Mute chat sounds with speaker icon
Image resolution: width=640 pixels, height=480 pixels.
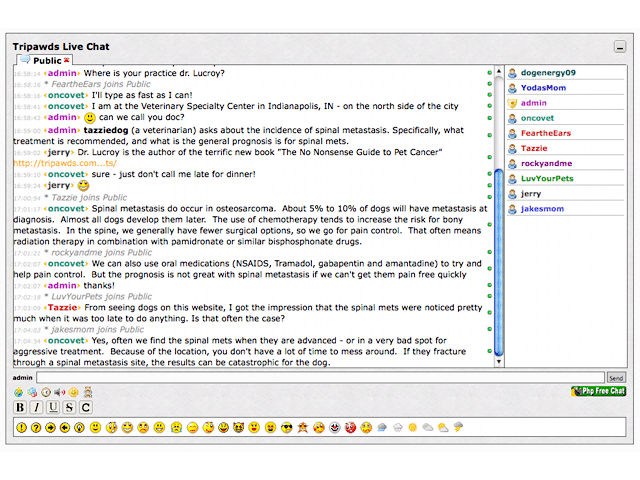(60, 393)
